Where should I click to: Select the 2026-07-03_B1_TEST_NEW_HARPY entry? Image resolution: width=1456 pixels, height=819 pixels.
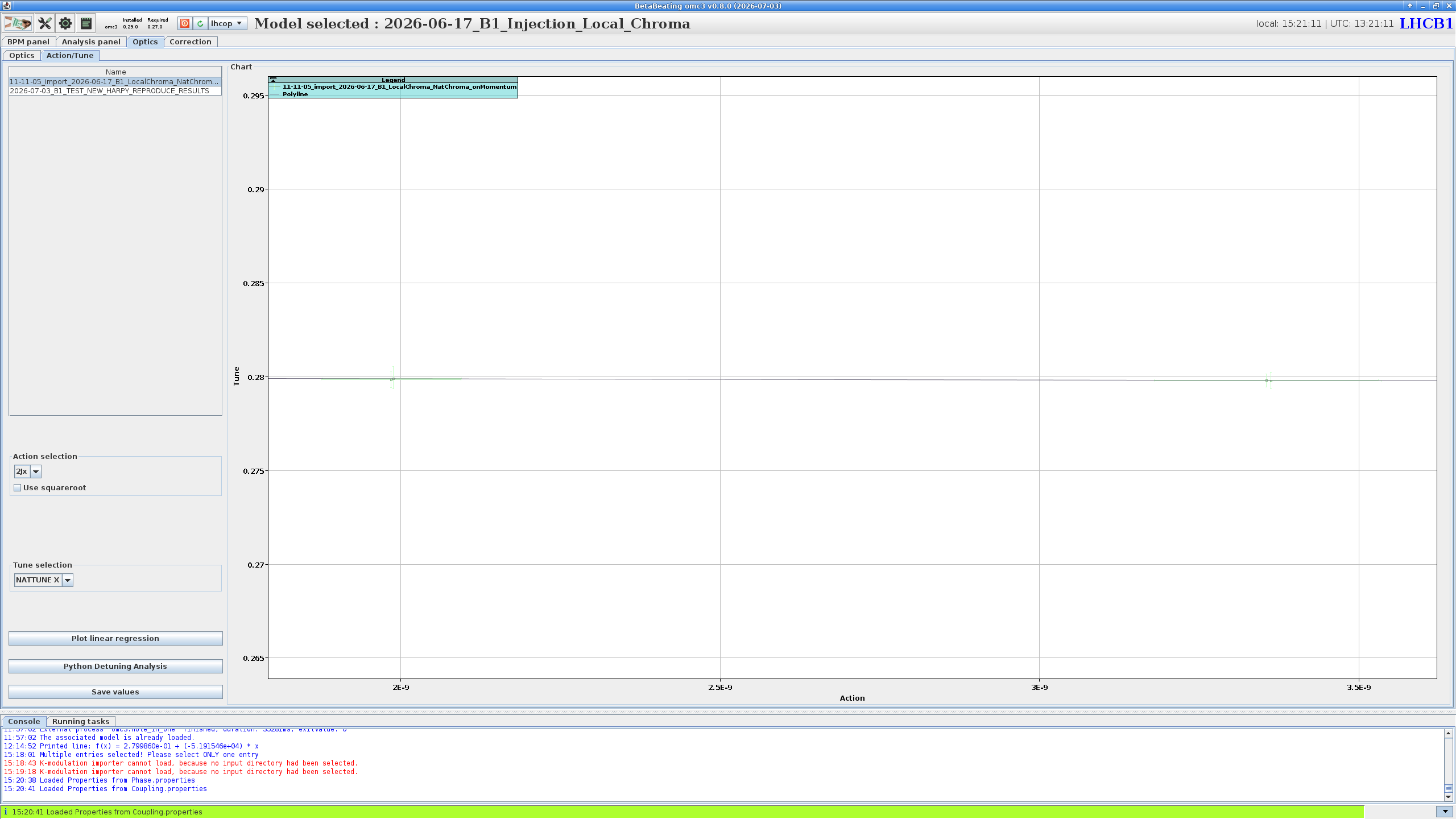115,91
